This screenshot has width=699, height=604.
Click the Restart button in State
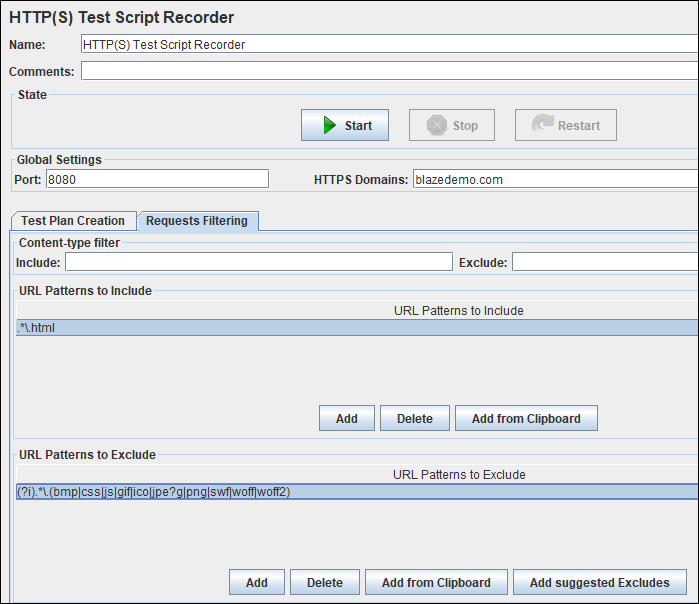pyautogui.click(x=566, y=125)
